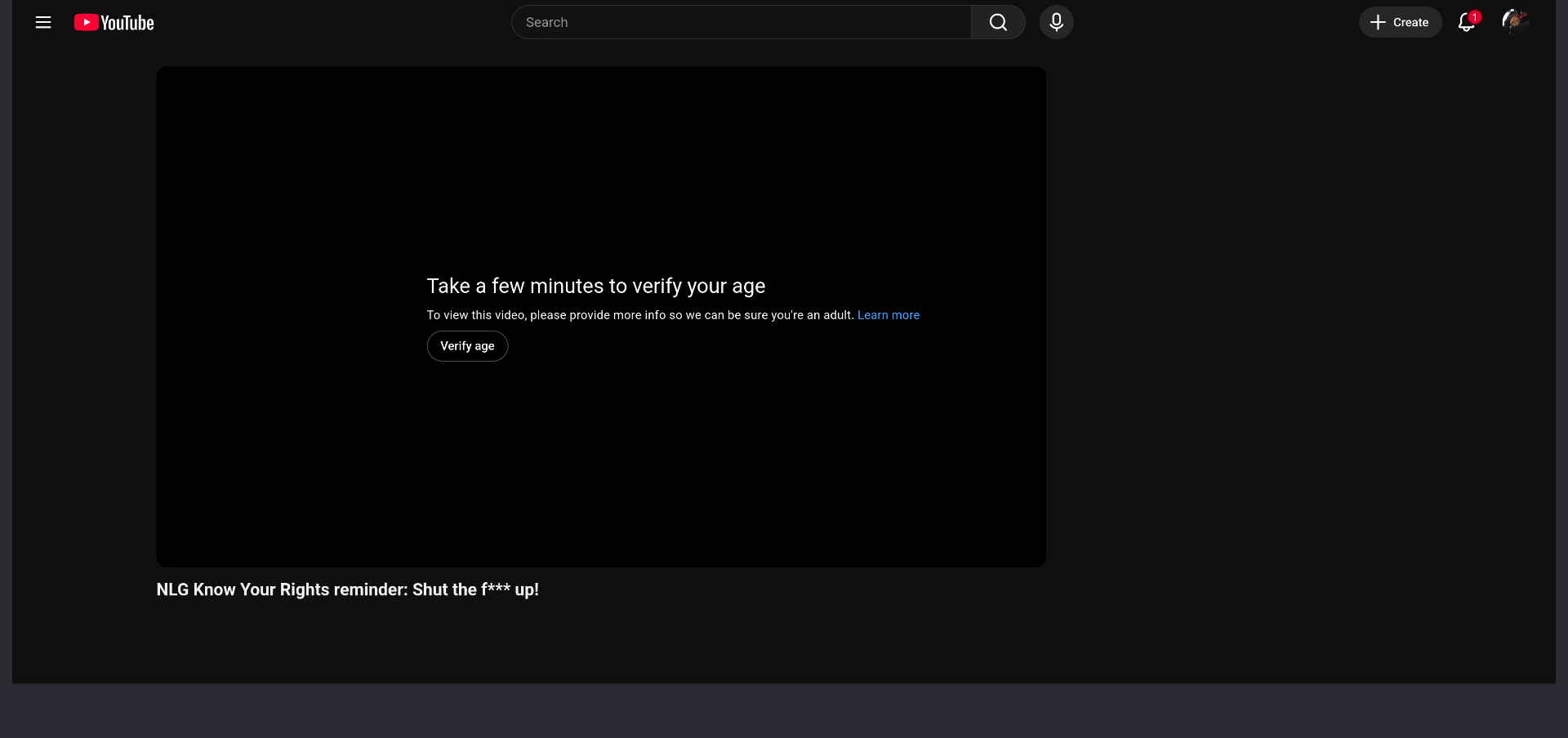
Task: Click the red YouTube play logo
Action: (x=86, y=23)
